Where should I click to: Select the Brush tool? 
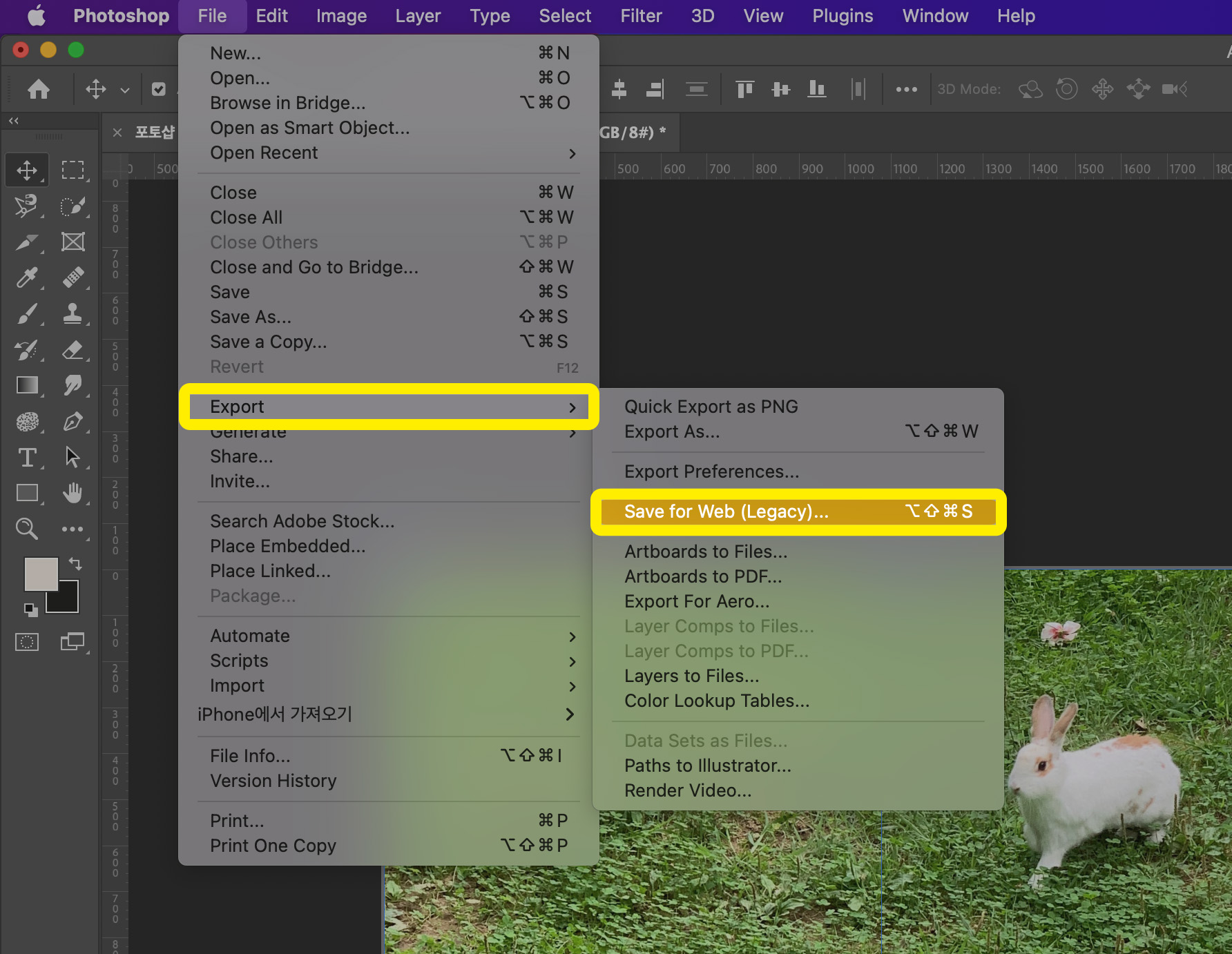27,313
